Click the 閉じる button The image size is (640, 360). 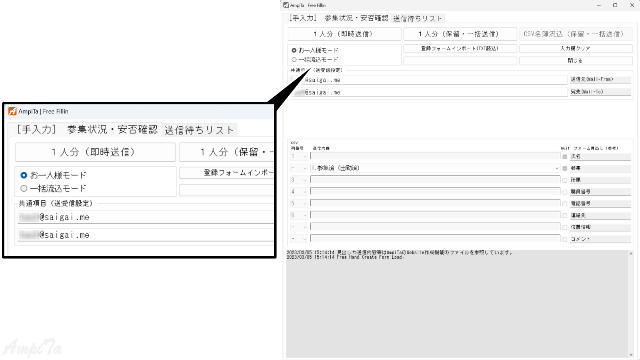coord(576,60)
